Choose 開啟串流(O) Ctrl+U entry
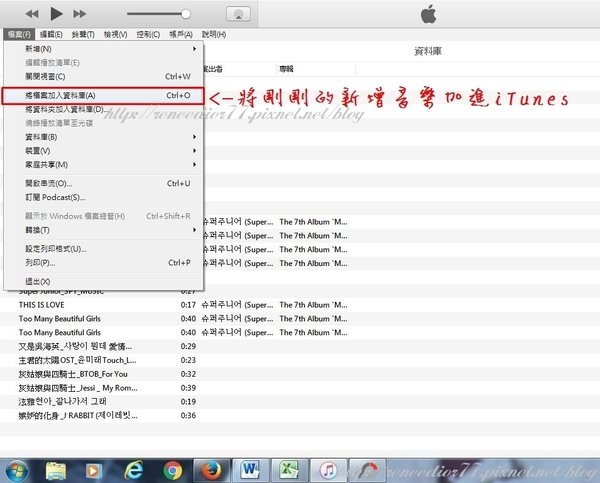Screen dimensions: 600x483 click(103, 183)
